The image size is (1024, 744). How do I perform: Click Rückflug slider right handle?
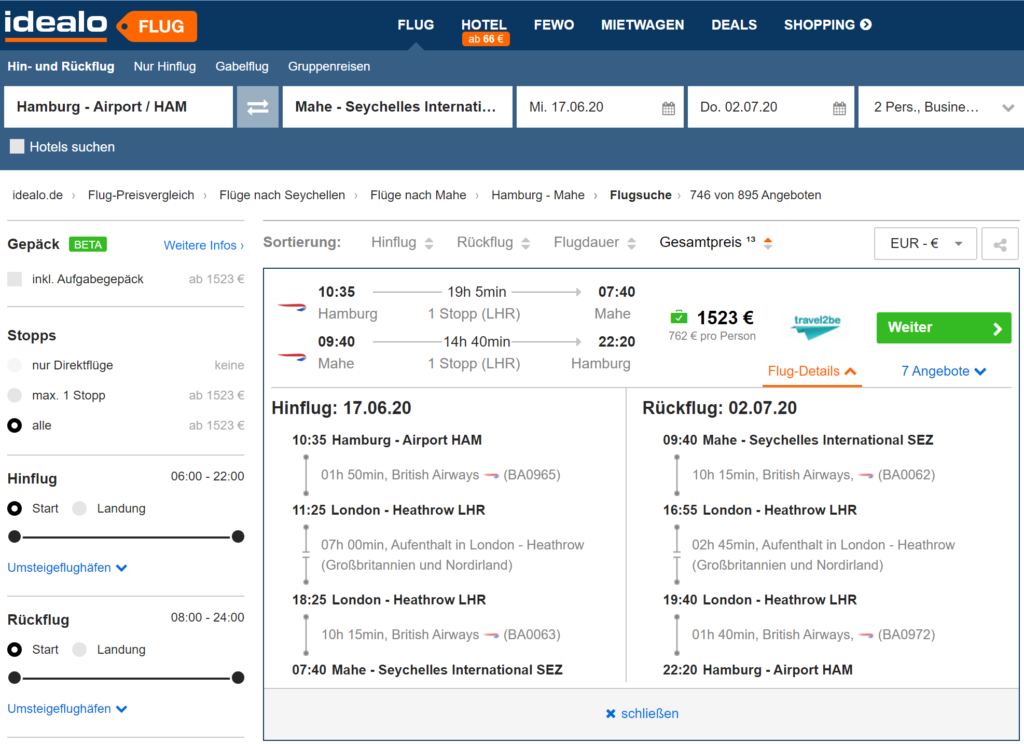pos(238,678)
